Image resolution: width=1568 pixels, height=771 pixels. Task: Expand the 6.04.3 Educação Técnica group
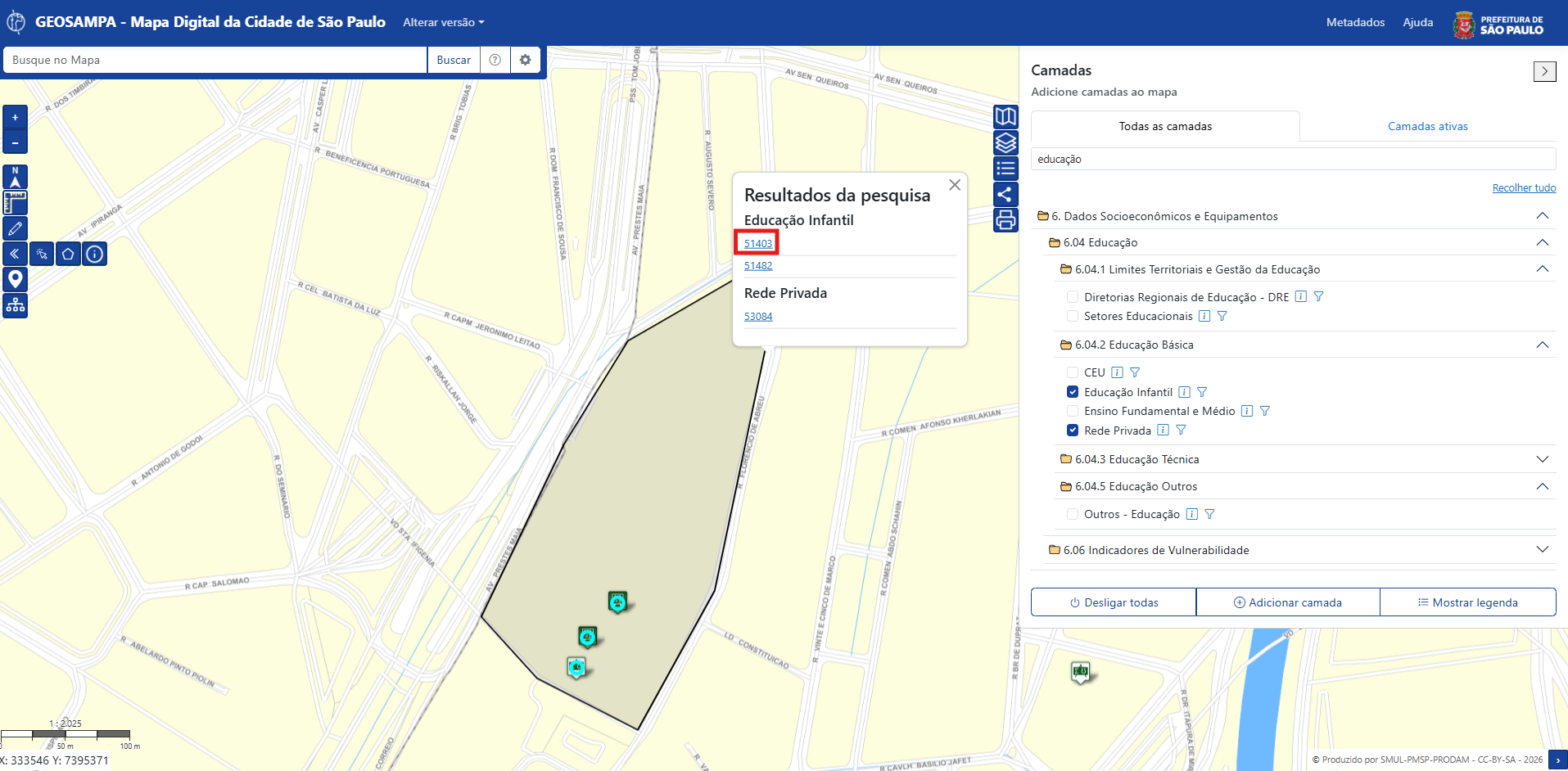coord(1543,459)
